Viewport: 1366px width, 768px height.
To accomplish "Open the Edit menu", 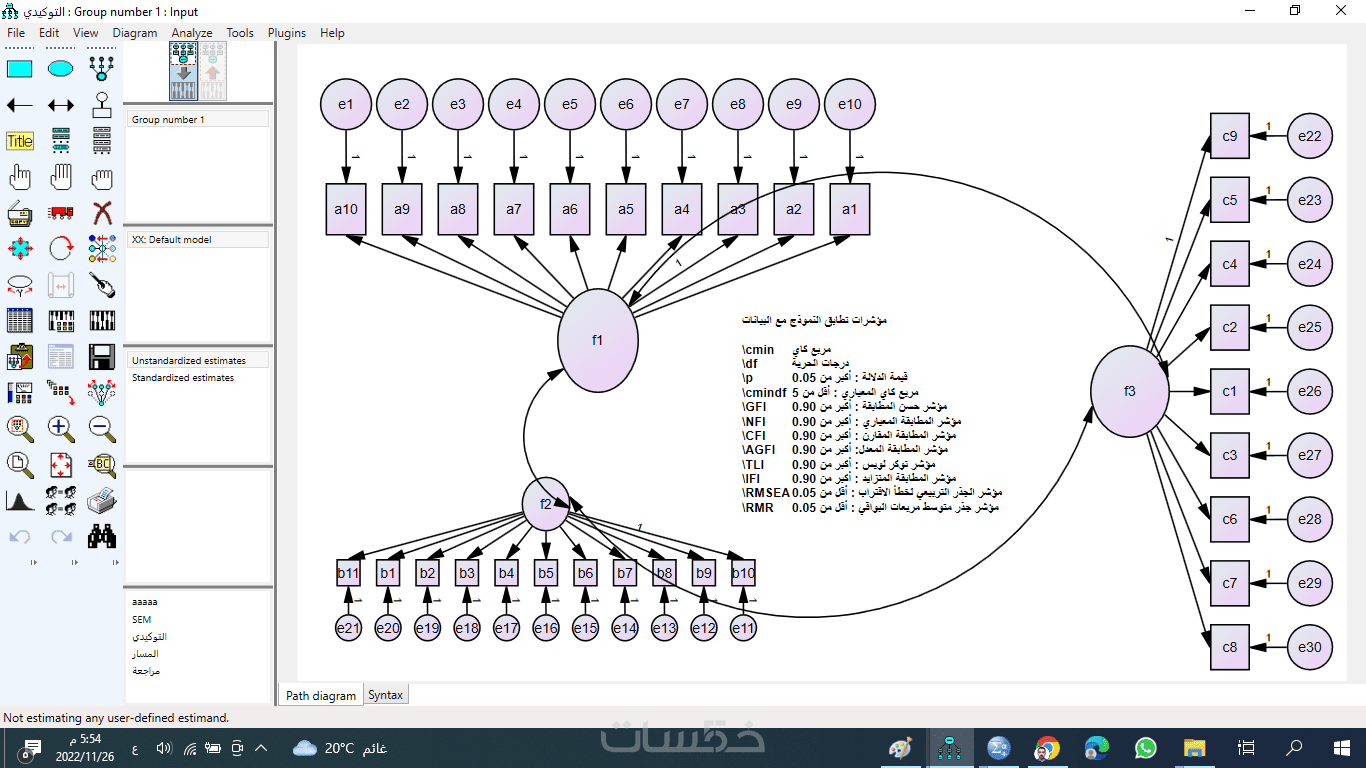I will coord(49,33).
